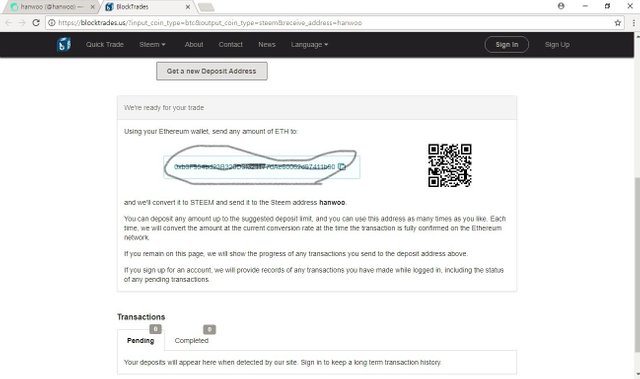The height and width of the screenshot is (379, 640).
Task: Go forward using browser forward arrow
Action: 22,23
